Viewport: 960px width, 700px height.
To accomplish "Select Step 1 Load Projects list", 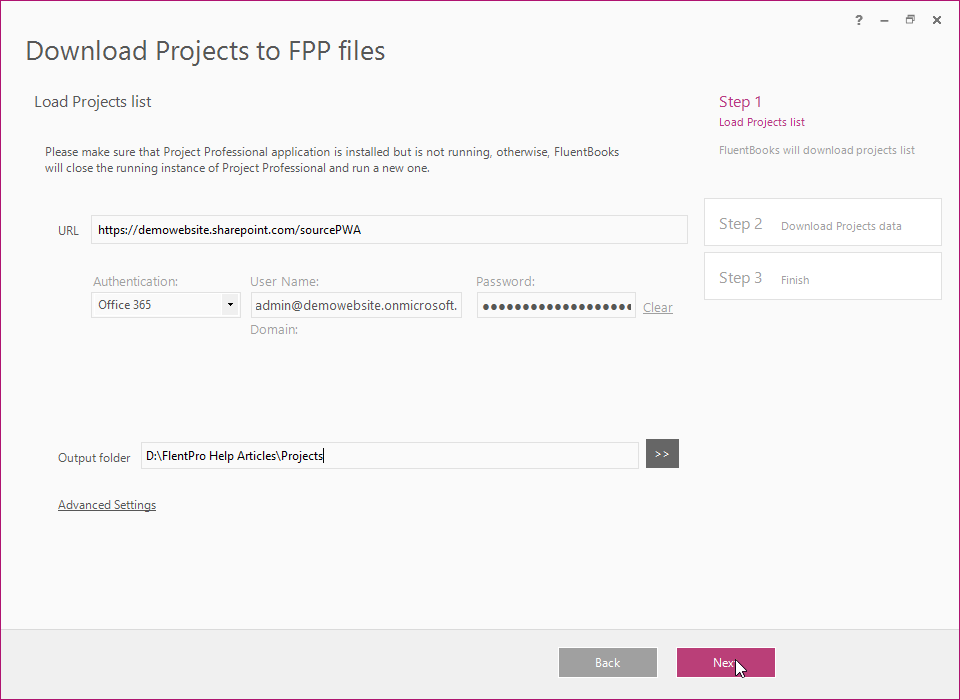I will [762, 111].
